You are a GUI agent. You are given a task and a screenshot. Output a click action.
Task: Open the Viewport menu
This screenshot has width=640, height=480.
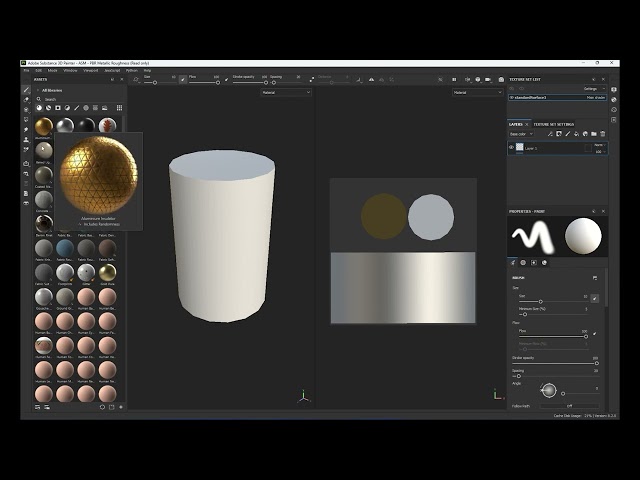[x=91, y=71]
